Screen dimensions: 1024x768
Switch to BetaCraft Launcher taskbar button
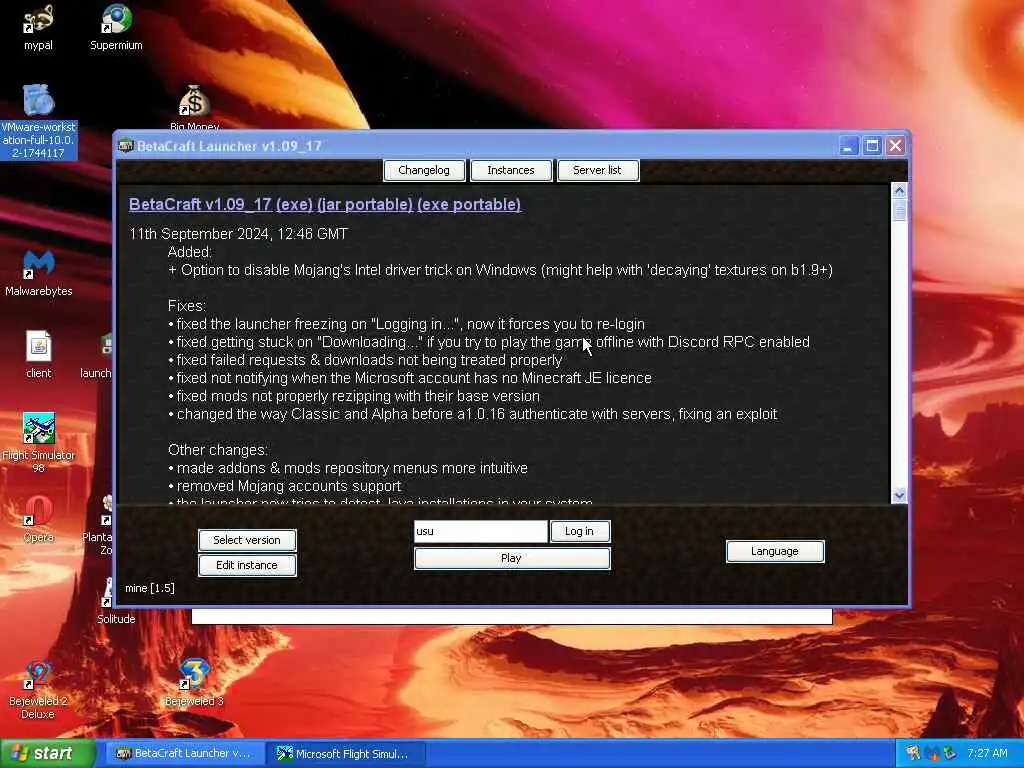[x=184, y=753]
